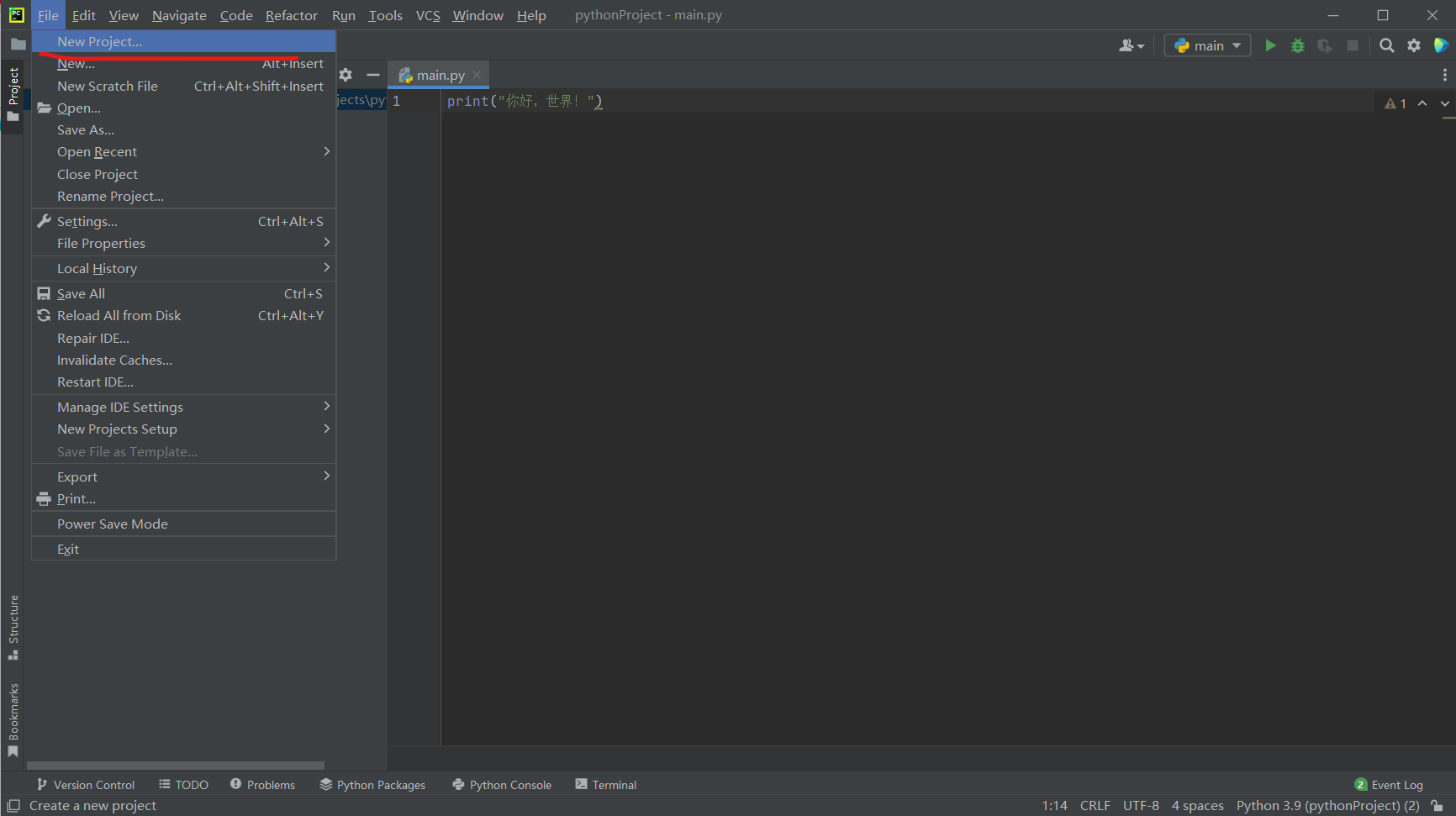Choose Open... with folder icon
Image resolution: width=1456 pixels, height=816 pixels.
(x=183, y=108)
